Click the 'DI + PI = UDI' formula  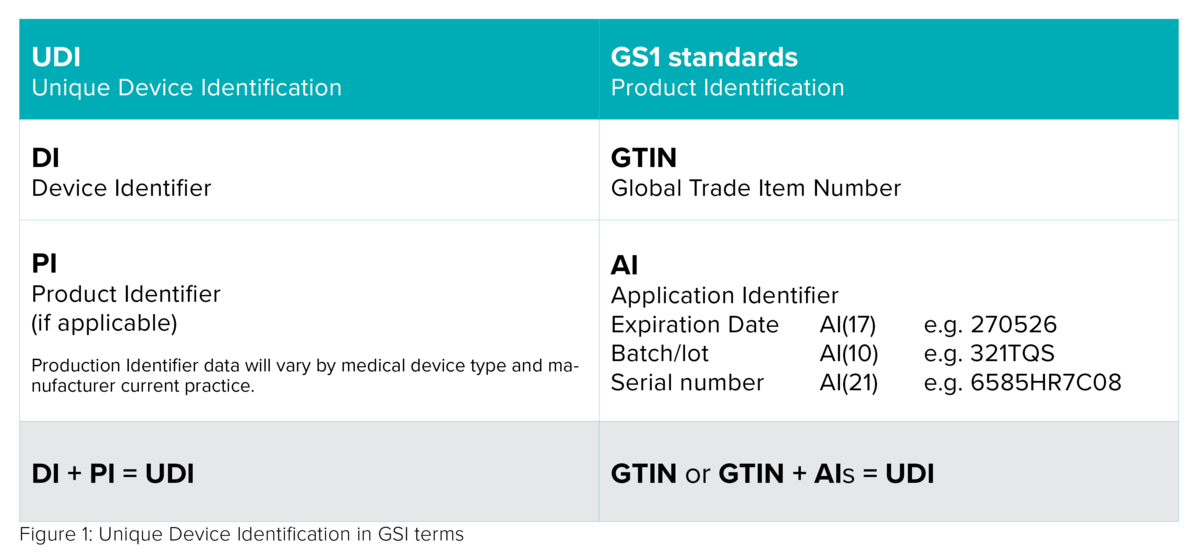(x=113, y=472)
